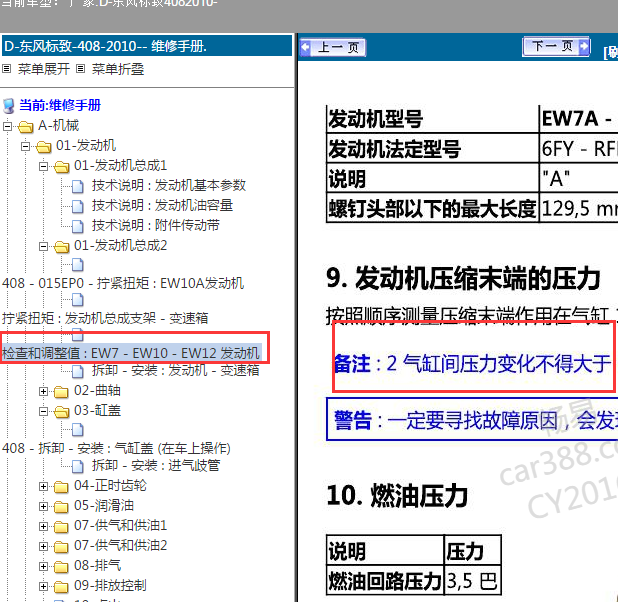Image resolution: width=618 pixels, height=602 pixels.
Task: Click page icon of 技术说明:附件传动带
Action: tap(78, 226)
